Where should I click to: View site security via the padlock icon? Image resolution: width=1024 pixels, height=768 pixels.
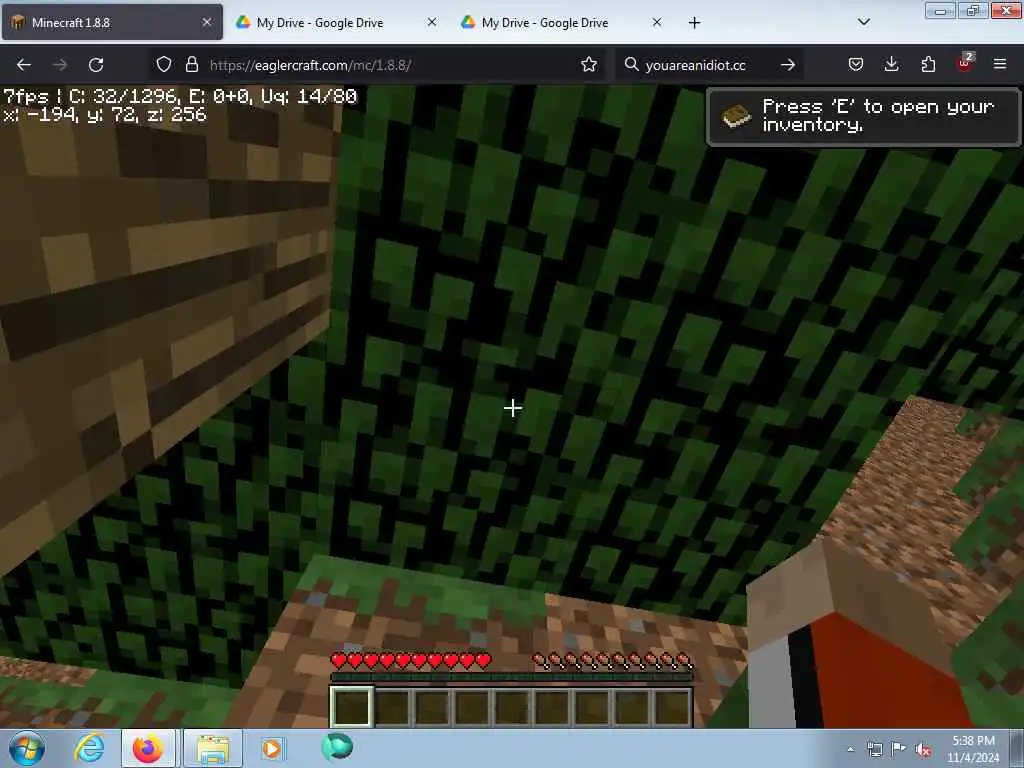click(191, 64)
